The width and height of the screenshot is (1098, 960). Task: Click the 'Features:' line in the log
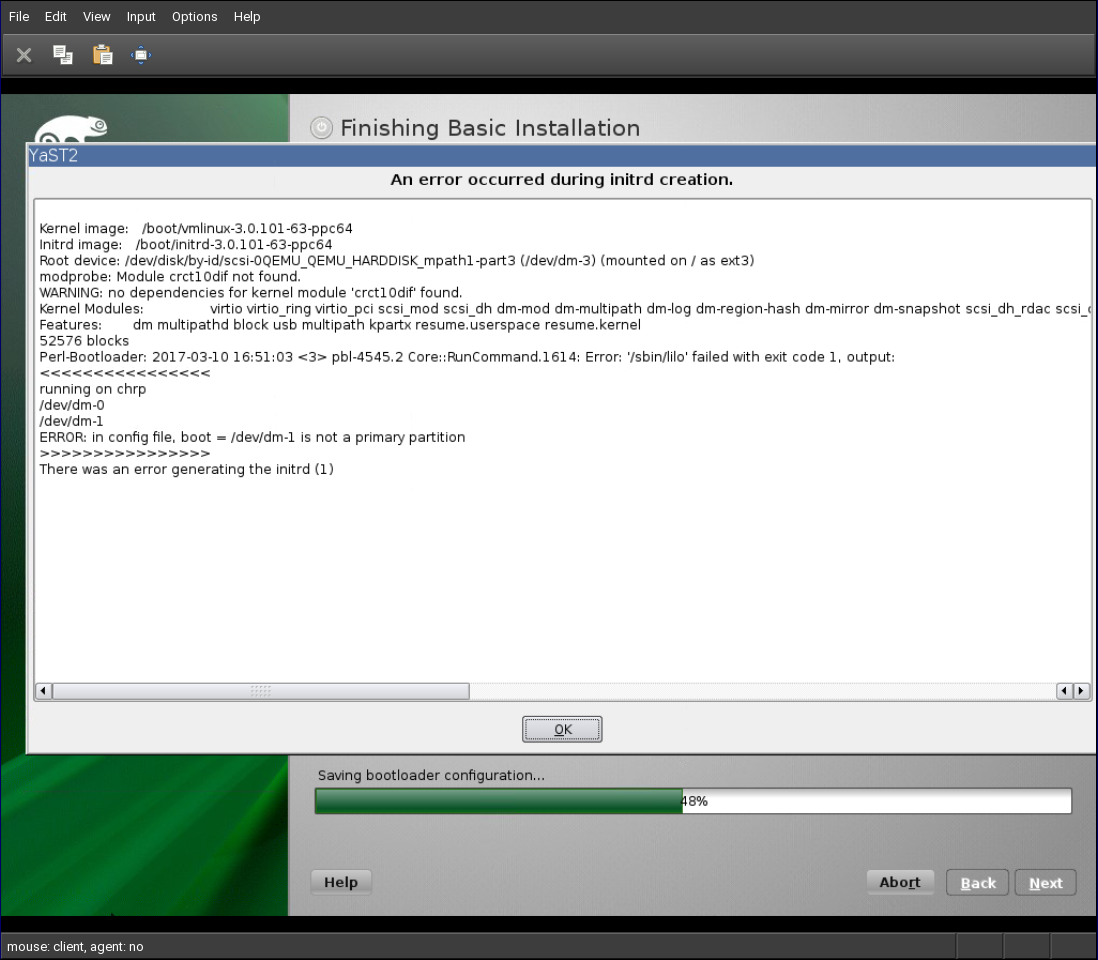click(x=340, y=325)
